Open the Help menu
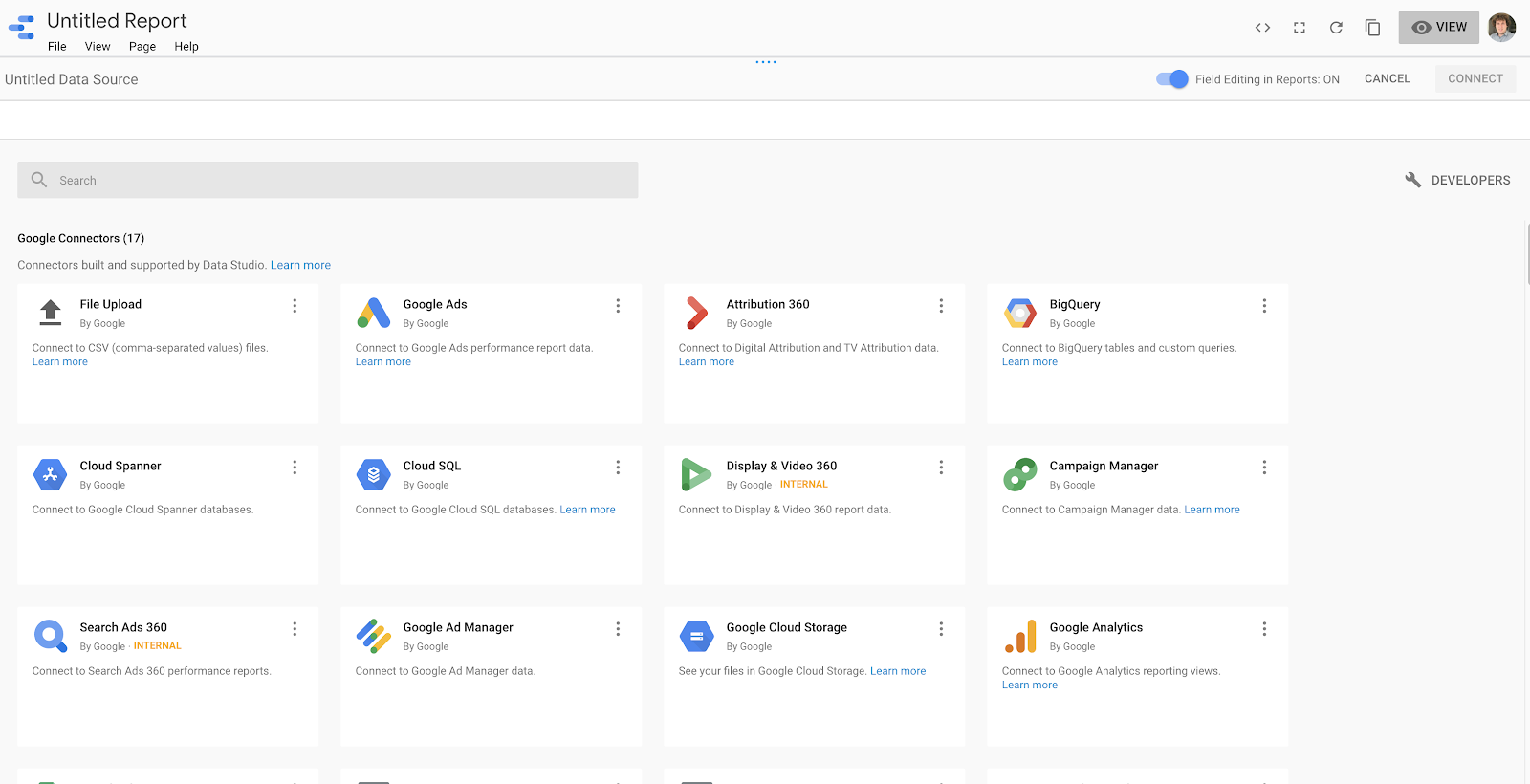This screenshot has width=1530, height=784. coord(186,46)
